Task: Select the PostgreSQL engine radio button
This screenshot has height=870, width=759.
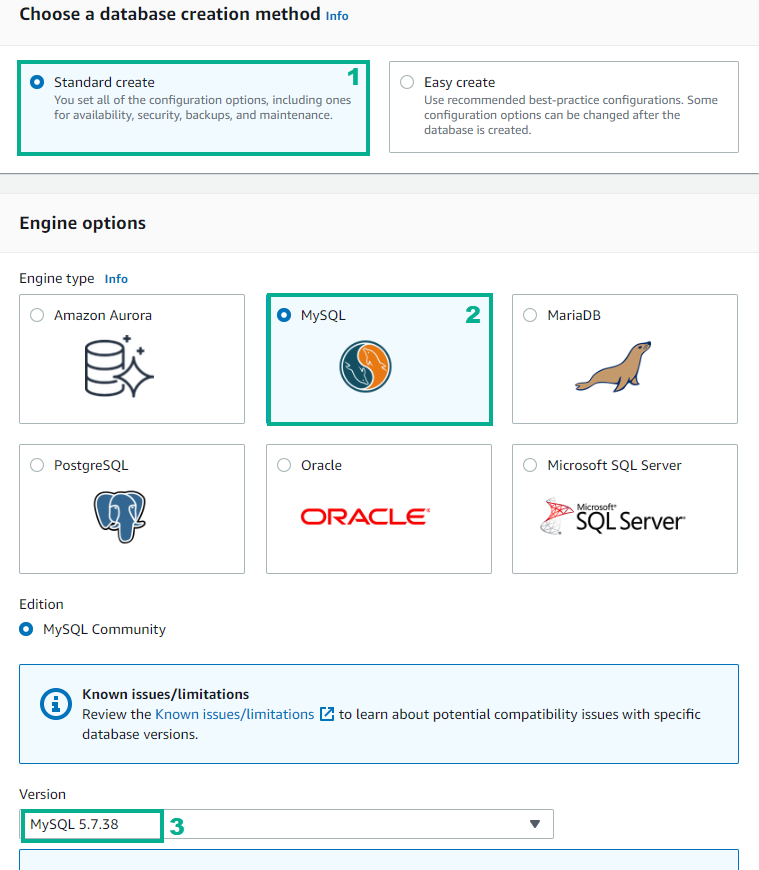Action: 37,465
